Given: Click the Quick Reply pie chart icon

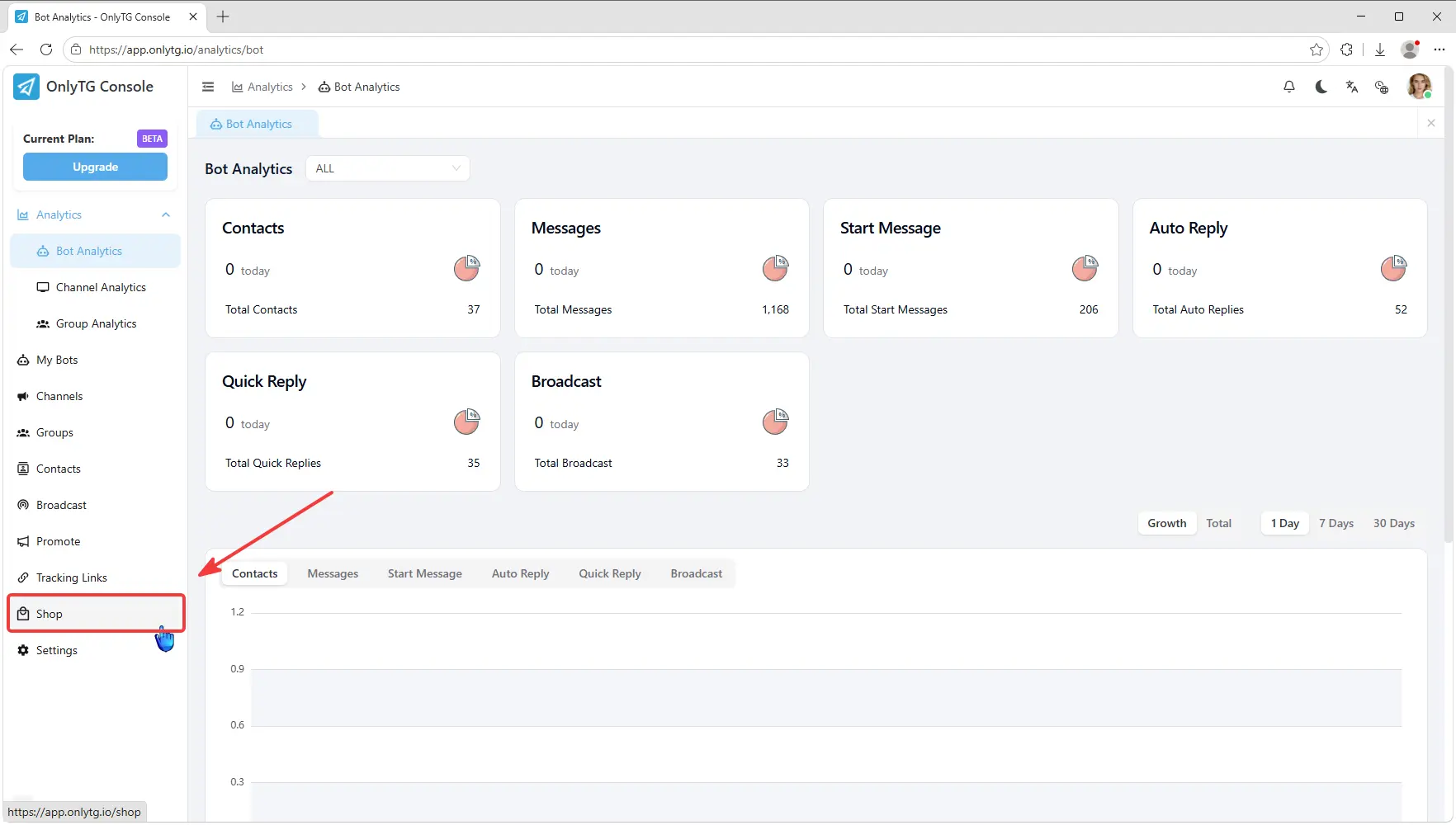Looking at the screenshot, I should coord(467,422).
